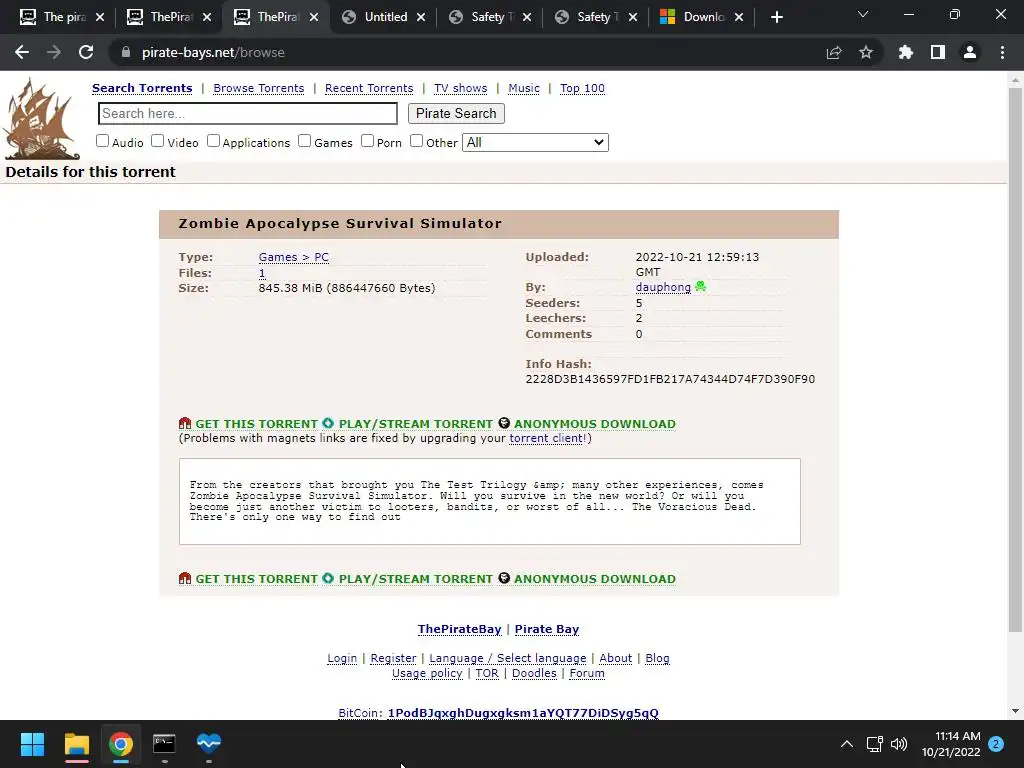
Task: Click icon beside lower ANONYMOUS DOWNLOAD
Action: point(504,578)
